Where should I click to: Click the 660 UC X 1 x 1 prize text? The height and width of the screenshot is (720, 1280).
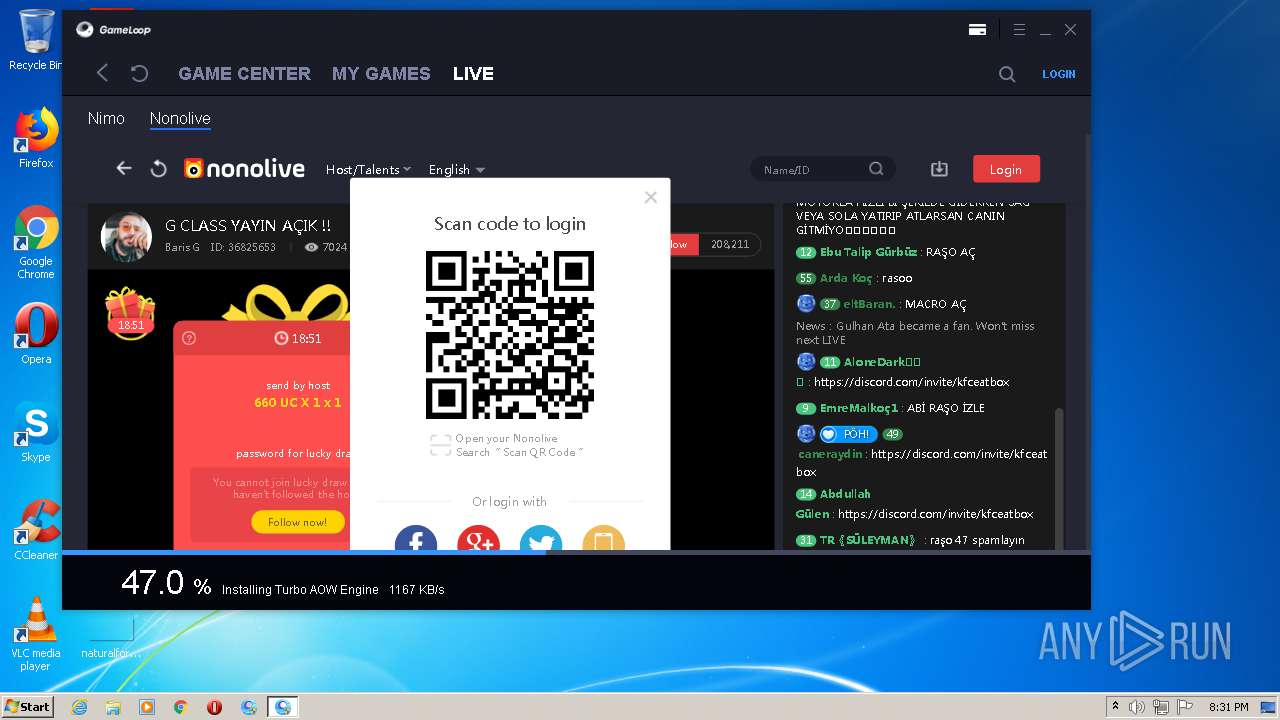click(x=298, y=402)
